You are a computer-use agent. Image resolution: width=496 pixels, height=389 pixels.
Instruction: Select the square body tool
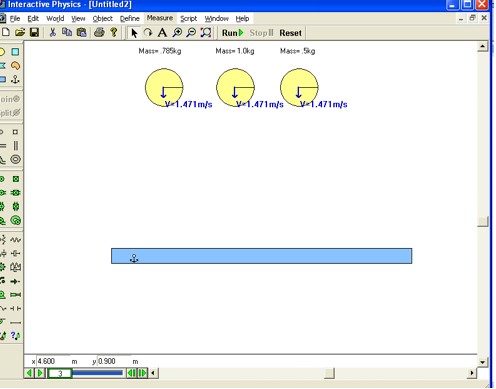(15, 52)
